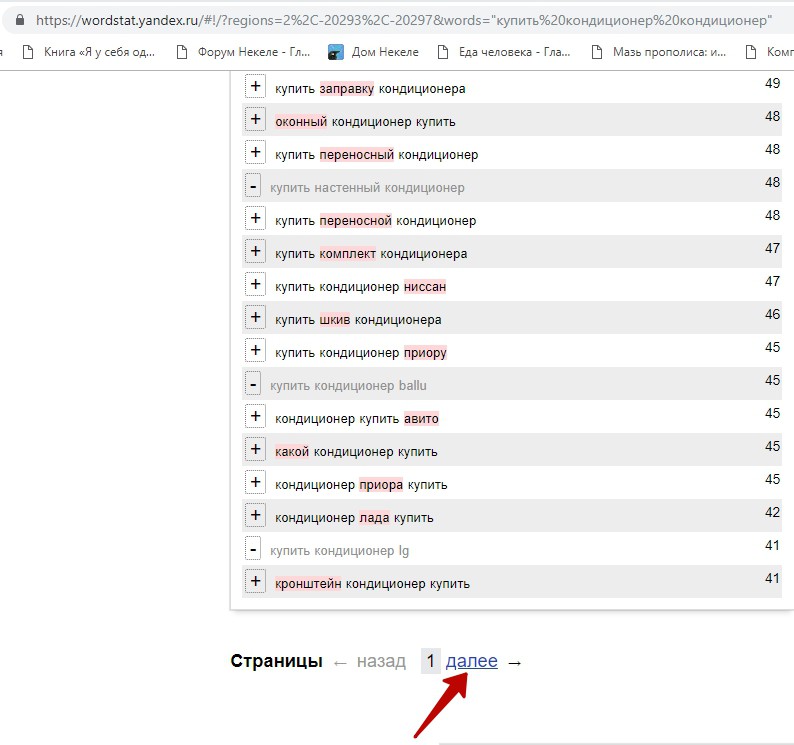The height and width of the screenshot is (745, 794).
Task: Open query 'кондиционер приора купить'
Action: [361, 485]
